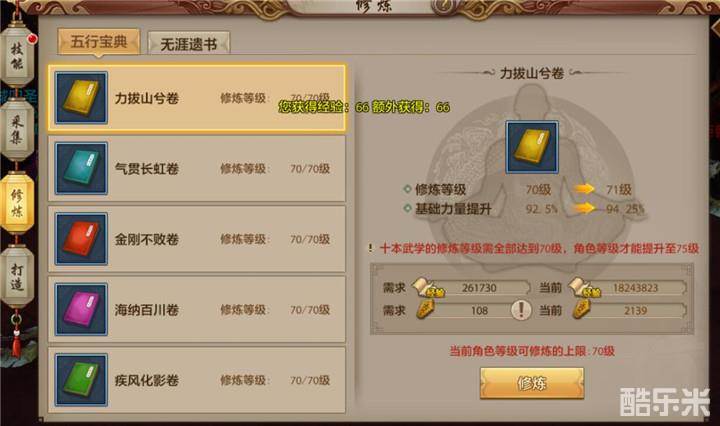Open the 打造 lantern sidebar tab
The height and width of the screenshot is (426, 720).
click(x=17, y=276)
